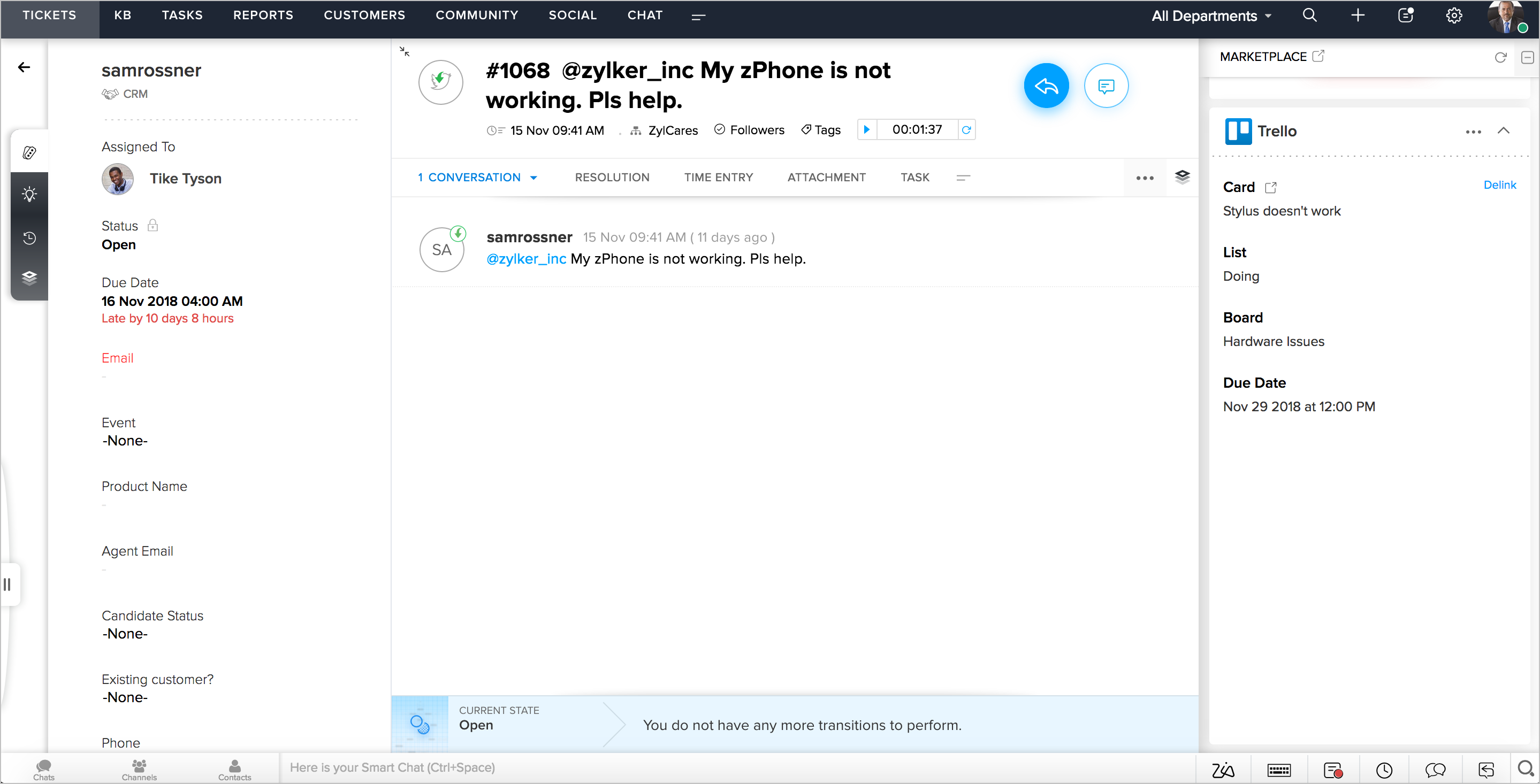
Task: Refresh the Marketplace panel
Action: pyautogui.click(x=1500, y=57)
